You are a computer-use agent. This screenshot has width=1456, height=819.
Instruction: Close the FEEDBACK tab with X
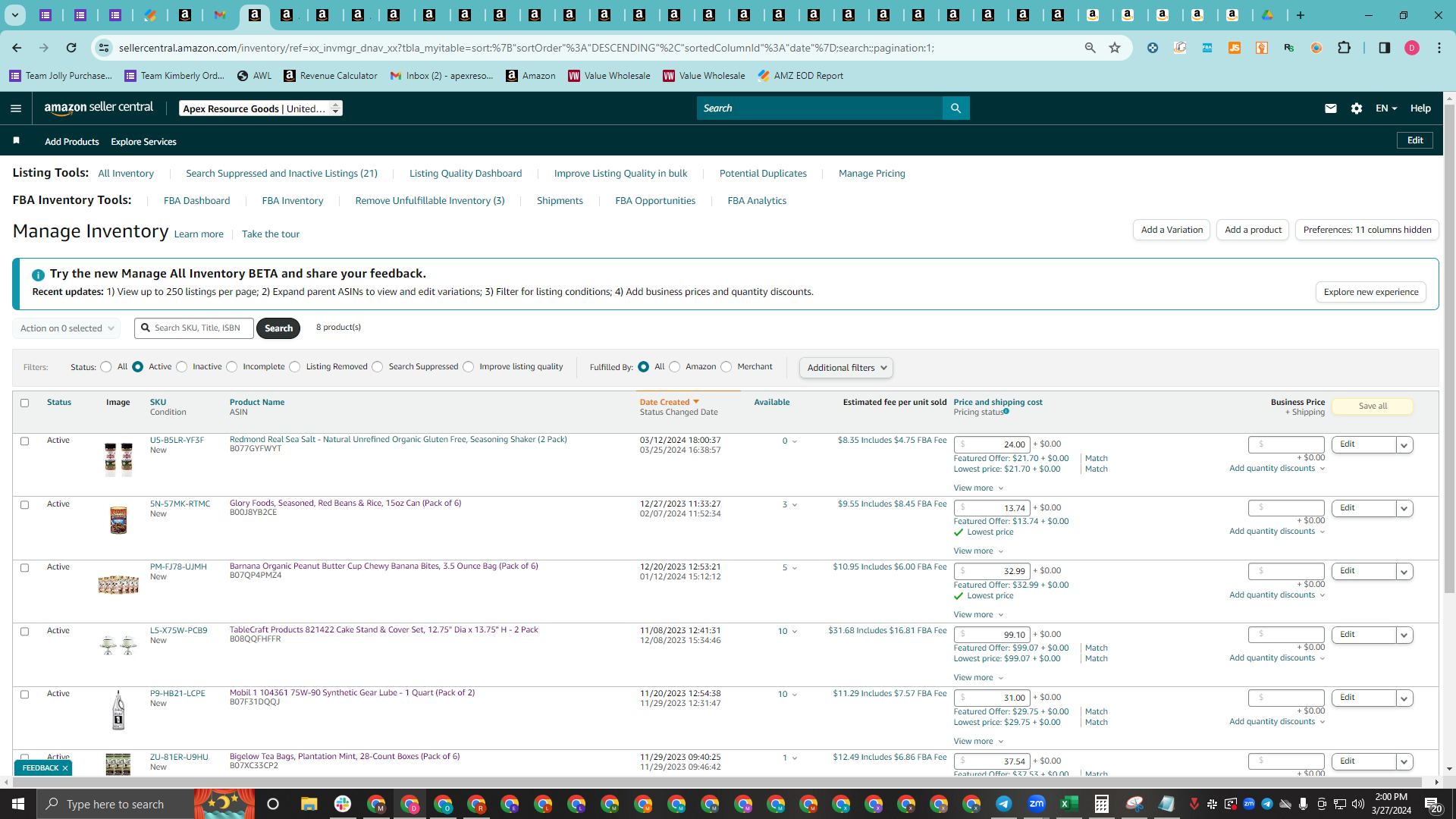click(65, 768)
